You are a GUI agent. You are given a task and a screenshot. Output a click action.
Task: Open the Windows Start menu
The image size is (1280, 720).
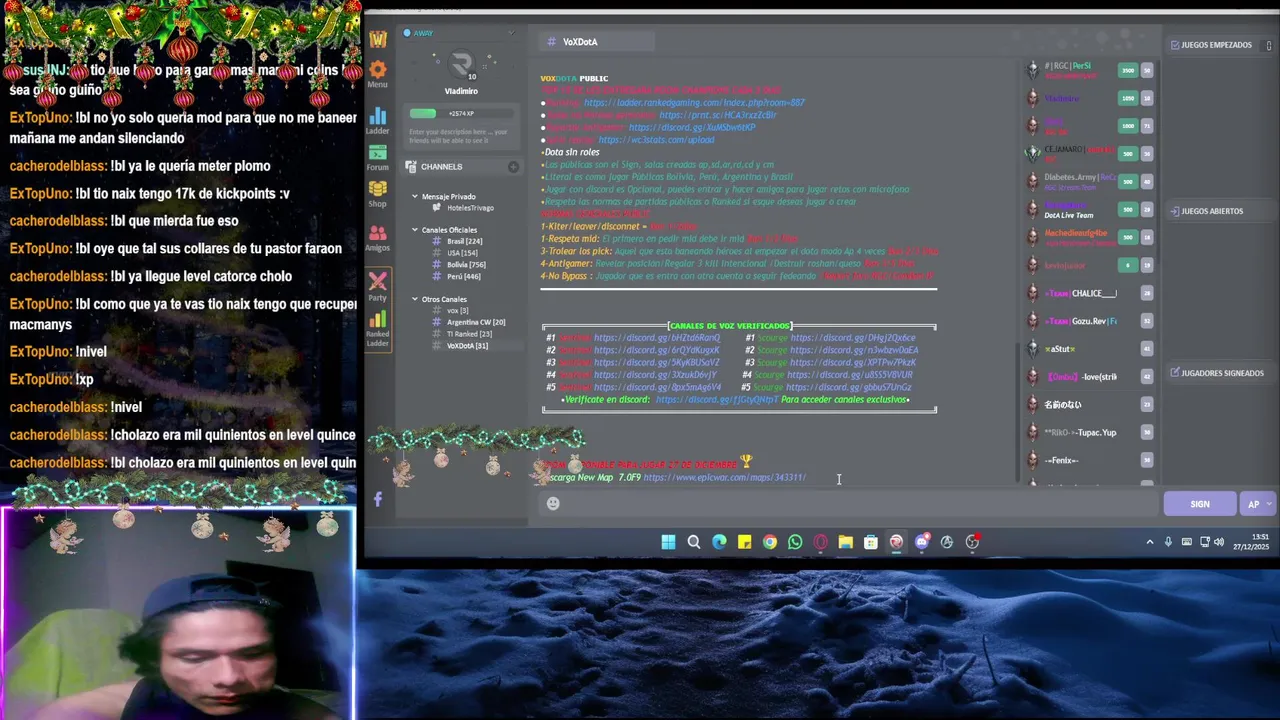[668, 542]
